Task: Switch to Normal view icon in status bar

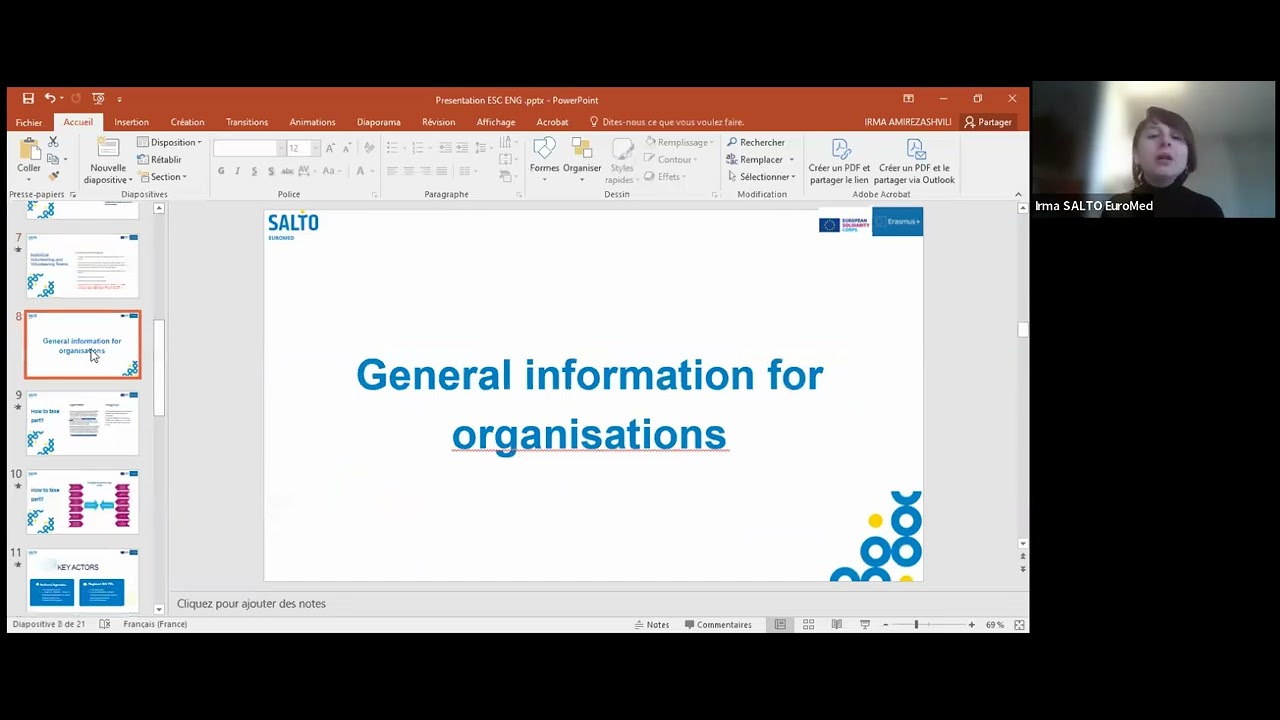Action: [780, 624]
